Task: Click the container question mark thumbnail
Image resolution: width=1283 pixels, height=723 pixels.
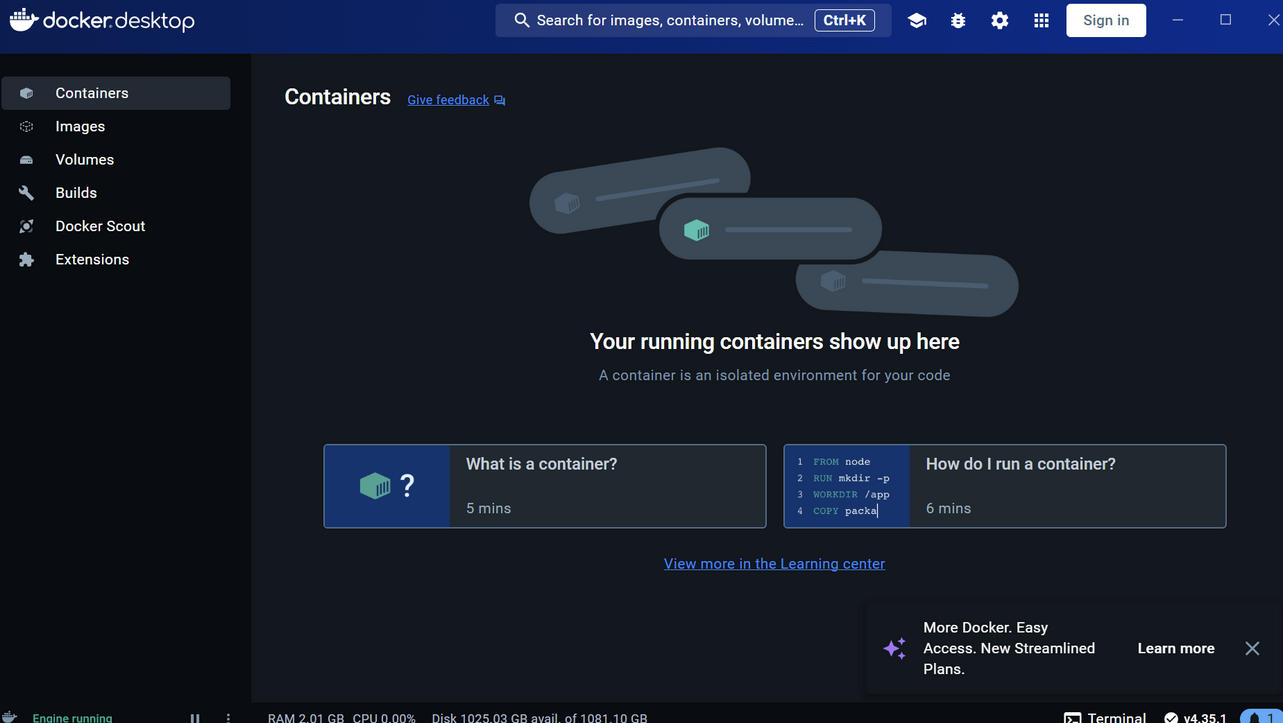Action: point(387,486)
